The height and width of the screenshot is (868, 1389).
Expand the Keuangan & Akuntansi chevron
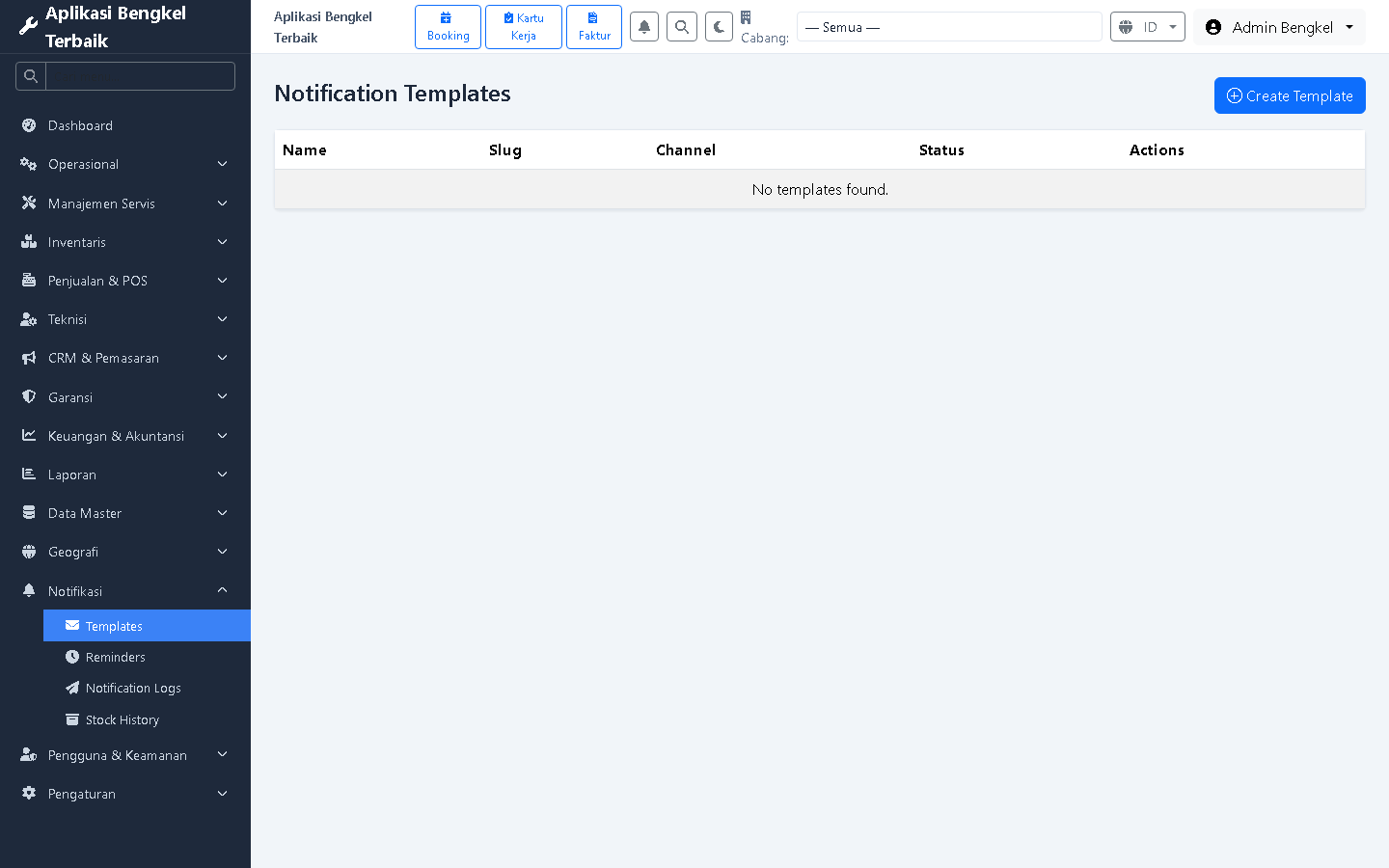[x=223, y=436]
